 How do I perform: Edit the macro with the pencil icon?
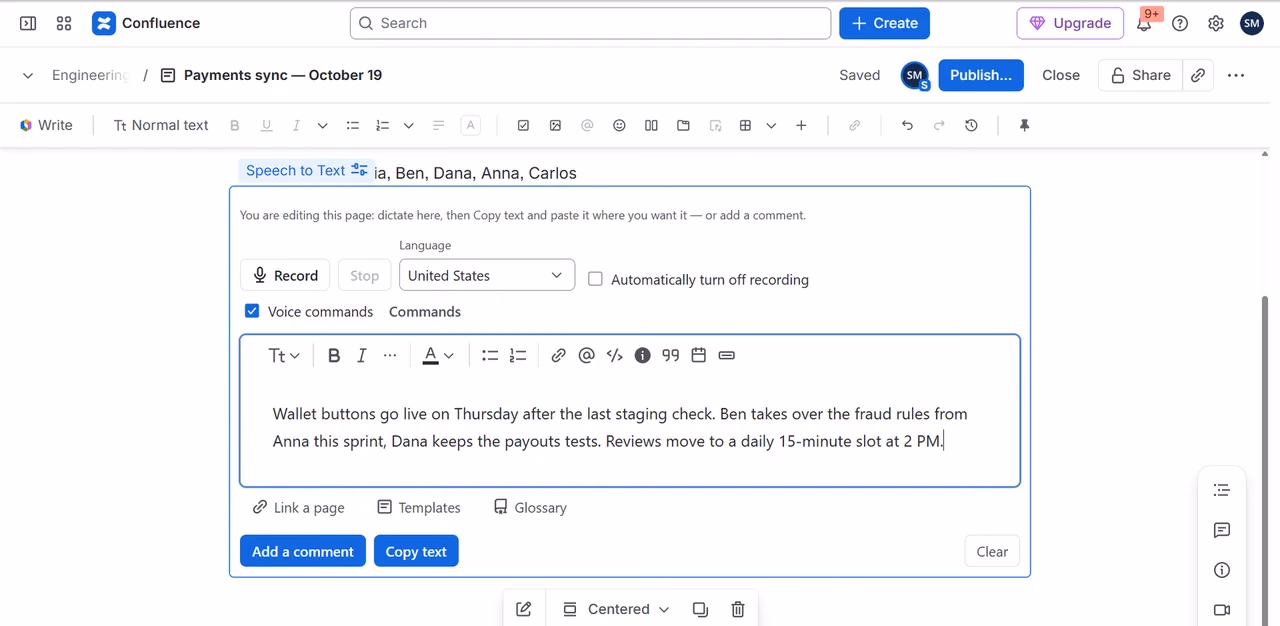tap(524, 609)
